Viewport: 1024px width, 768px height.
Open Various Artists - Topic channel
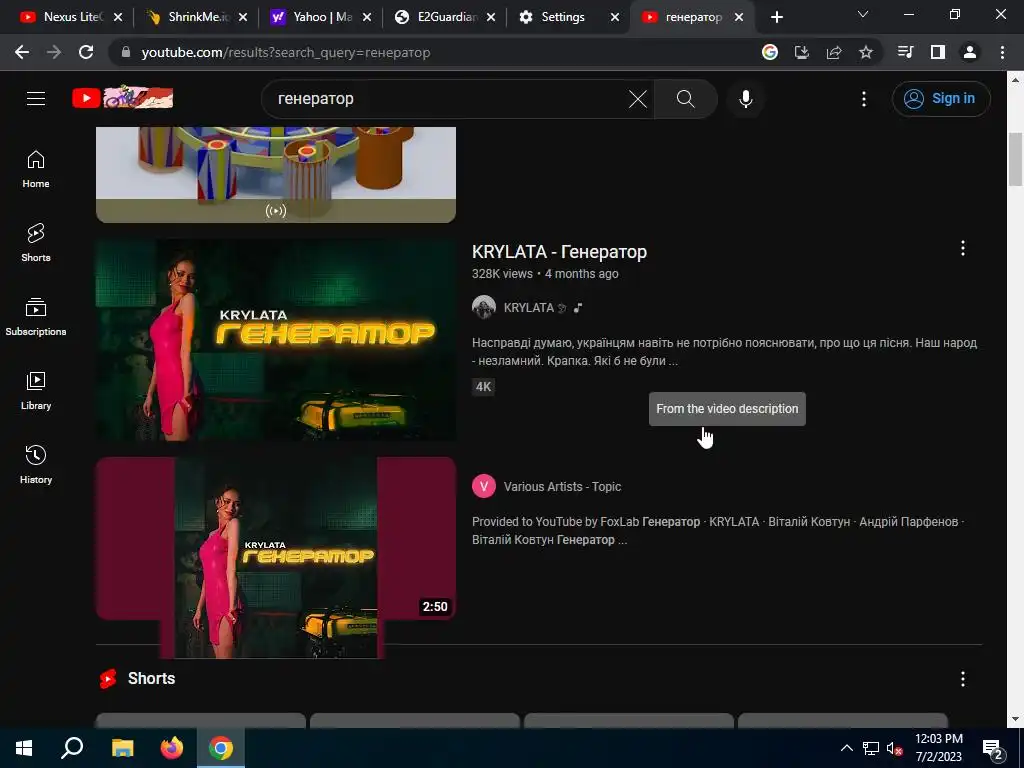(x=562, y=487)
